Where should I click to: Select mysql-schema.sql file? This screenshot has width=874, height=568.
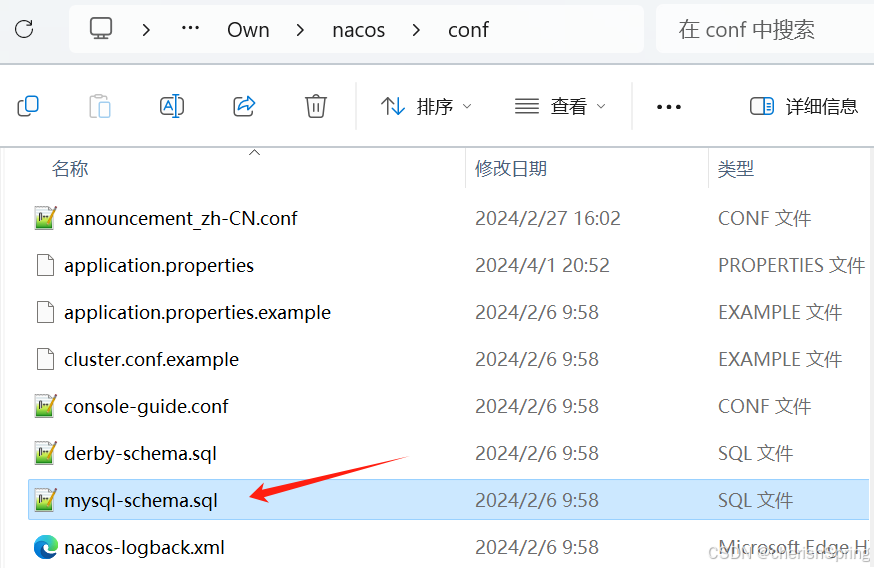141,501
